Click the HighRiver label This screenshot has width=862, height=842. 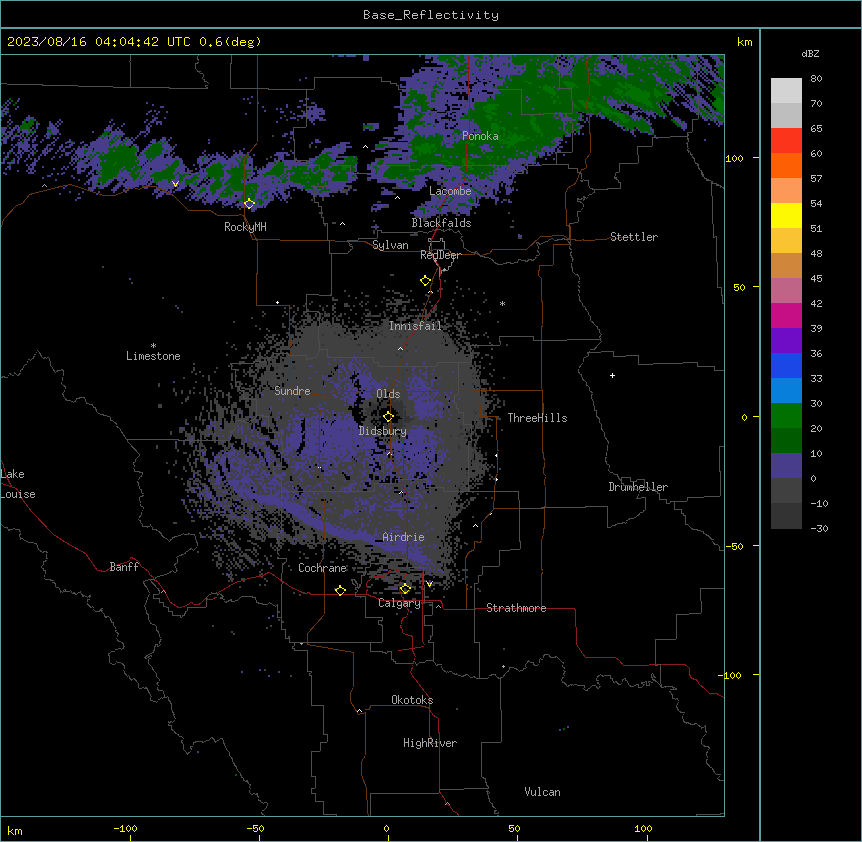coord(430,743)
